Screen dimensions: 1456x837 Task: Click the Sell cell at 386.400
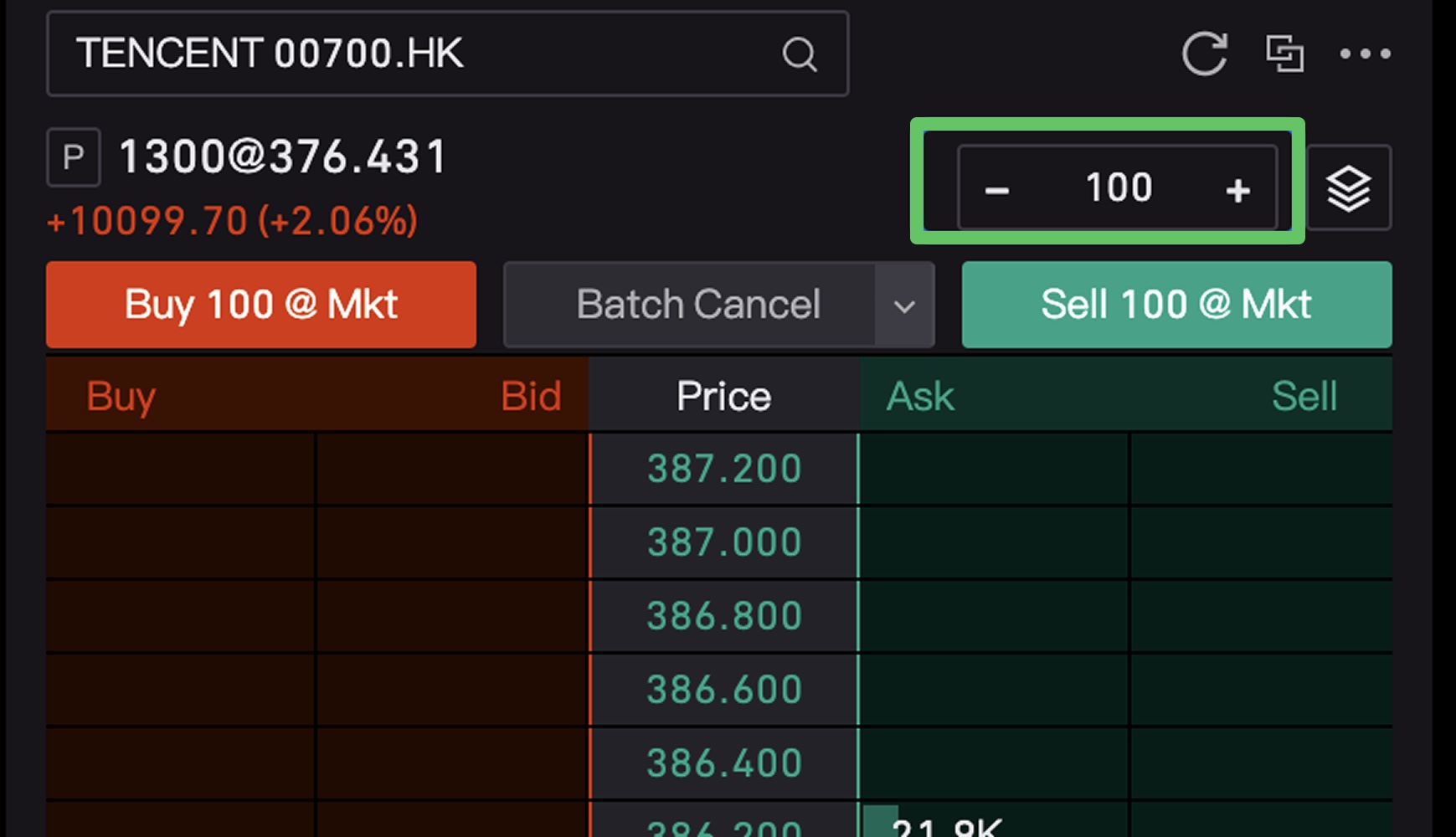pyautogui.click(x=1260, y=763)
